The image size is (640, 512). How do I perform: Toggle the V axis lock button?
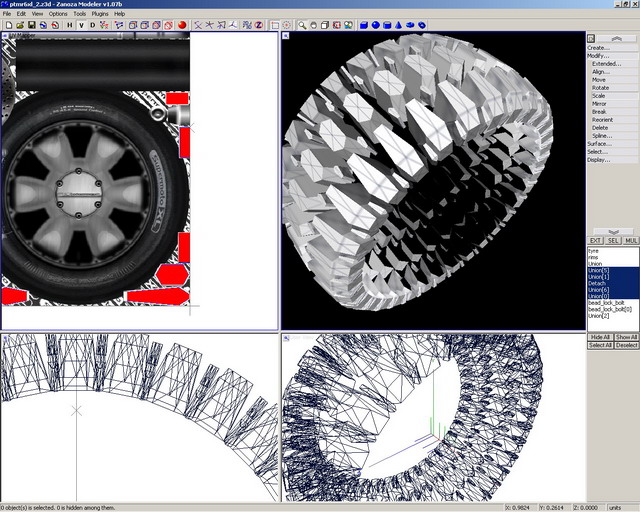point(81,25)
